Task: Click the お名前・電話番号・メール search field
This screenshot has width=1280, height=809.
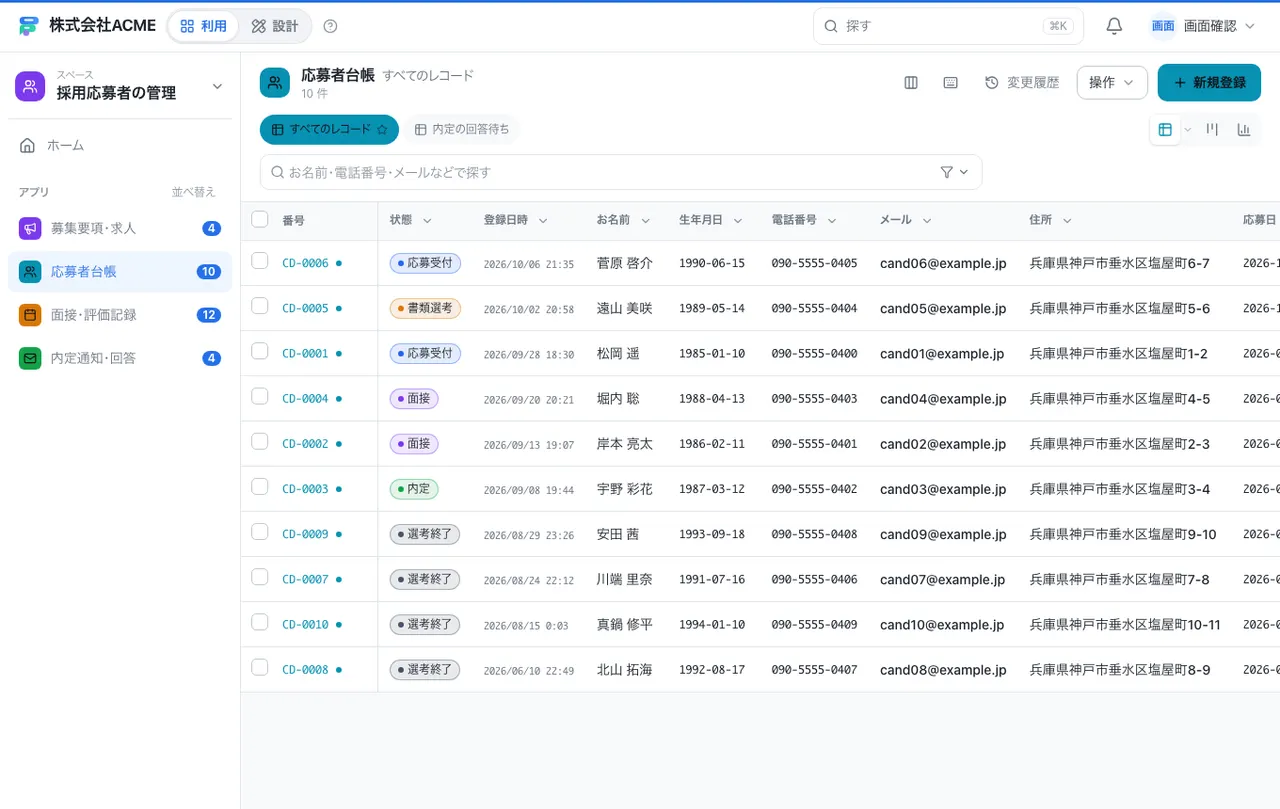Action: click(621, 172)
